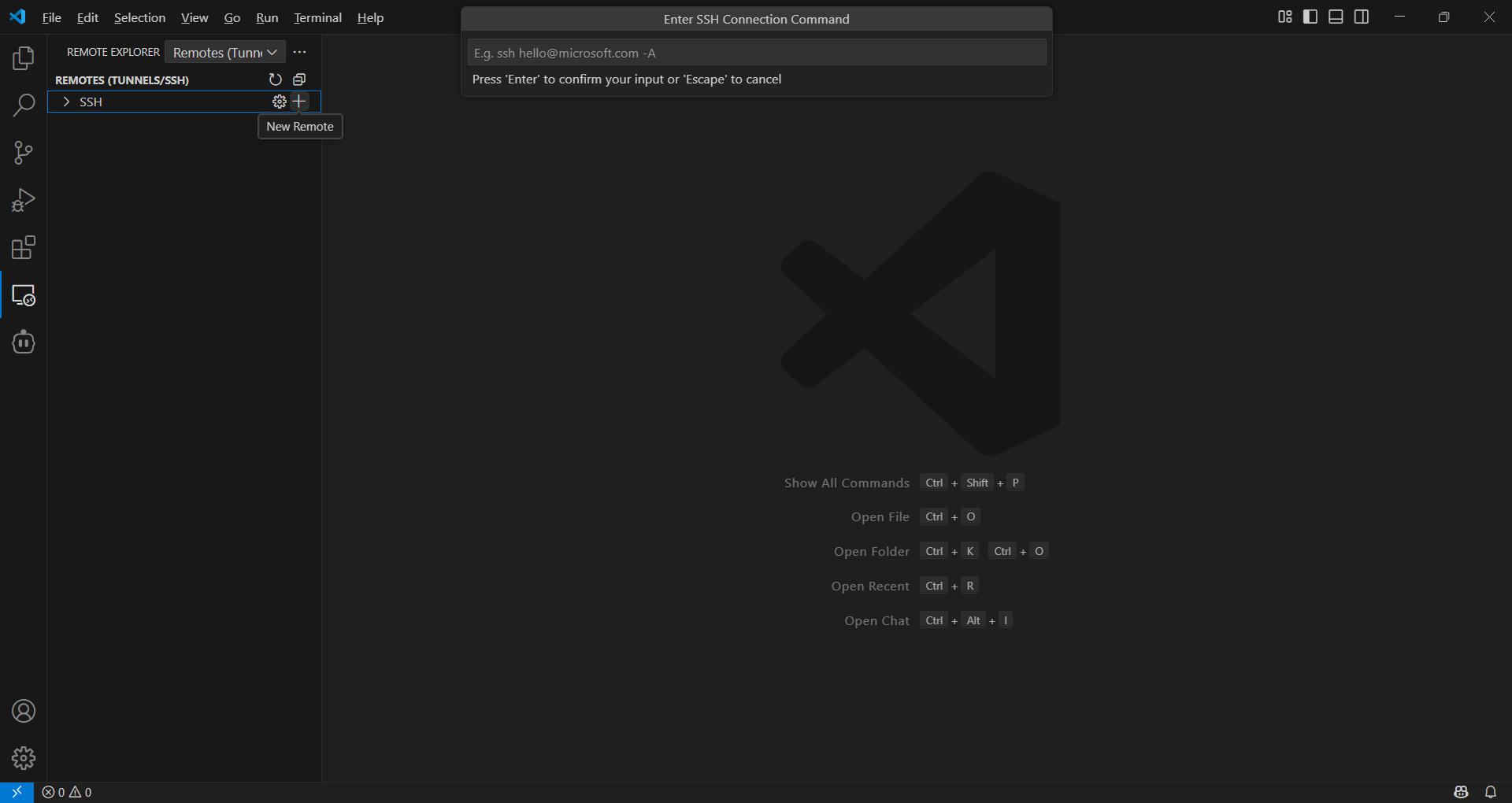
Task: Close the VS Code window
Action: click(1489, 17)
